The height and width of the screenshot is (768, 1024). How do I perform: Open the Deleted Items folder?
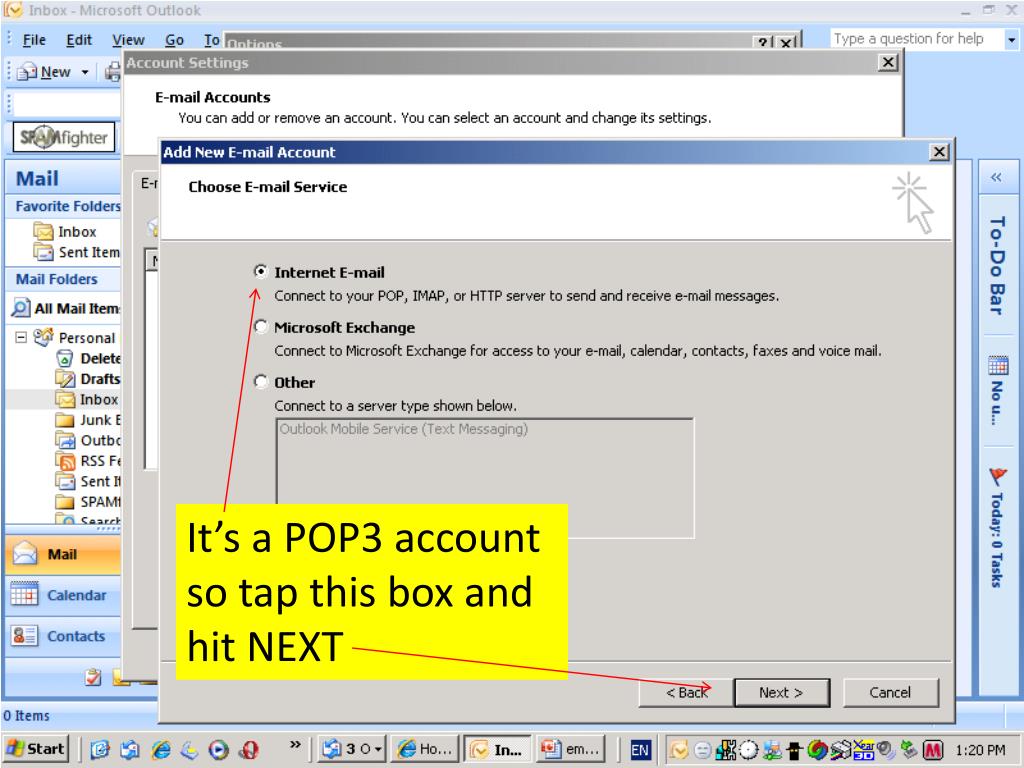click(x=89, y=358)
